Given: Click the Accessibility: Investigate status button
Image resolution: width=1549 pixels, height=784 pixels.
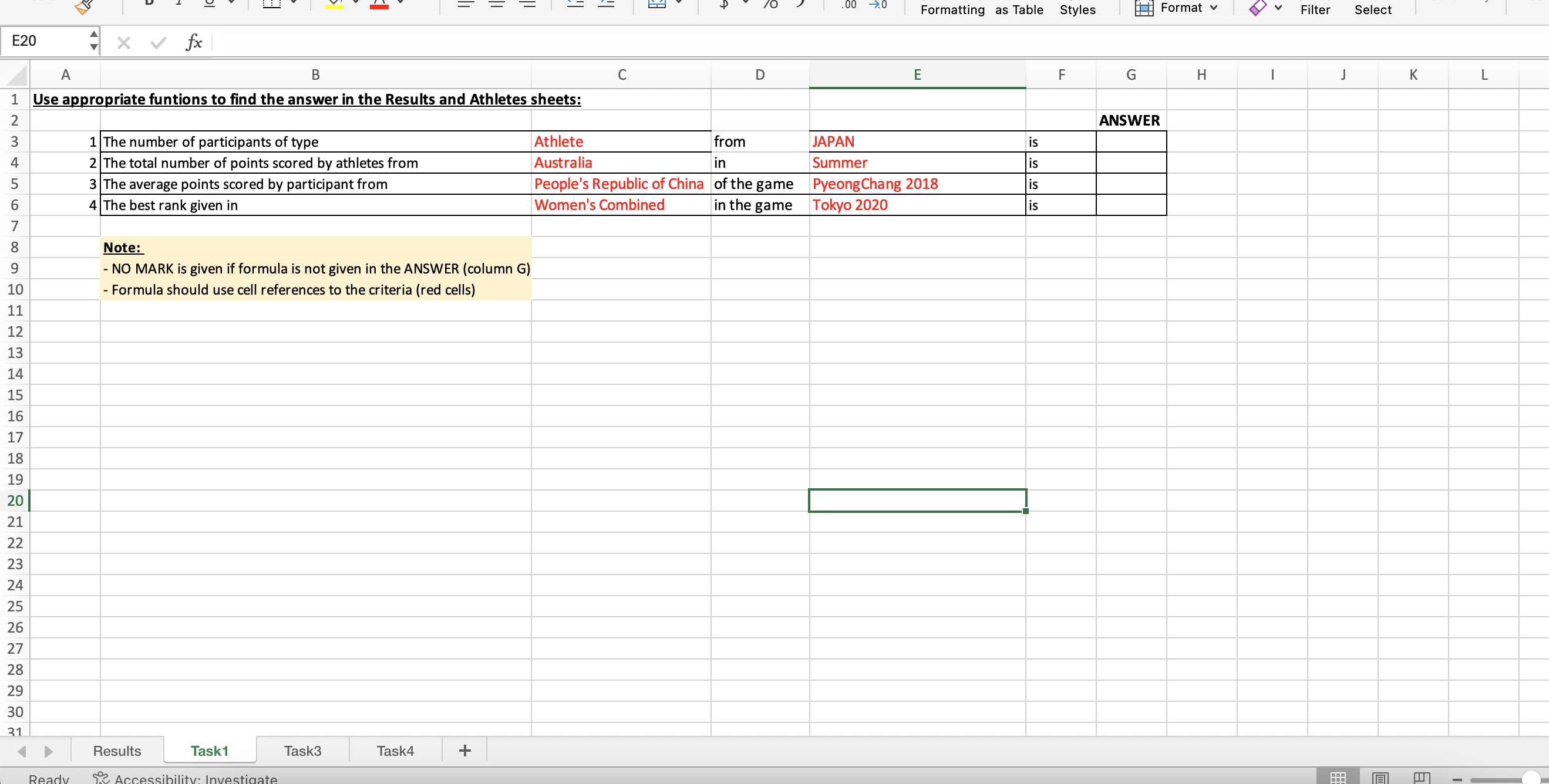Looking at the screenshot, I should pyautogui.click(x=186, y=778).
